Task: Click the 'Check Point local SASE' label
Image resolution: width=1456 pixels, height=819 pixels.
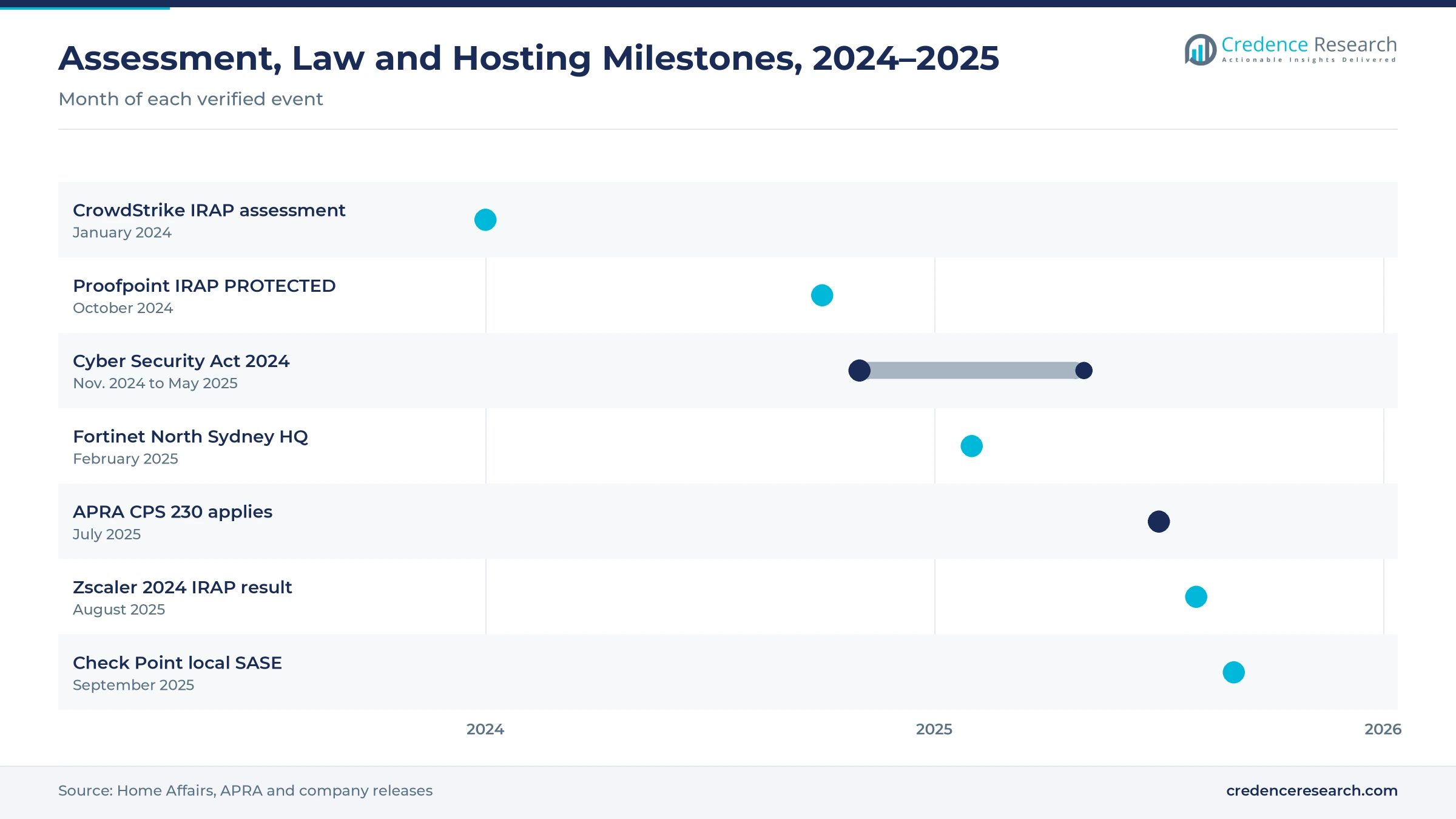Action: point(177,663)
